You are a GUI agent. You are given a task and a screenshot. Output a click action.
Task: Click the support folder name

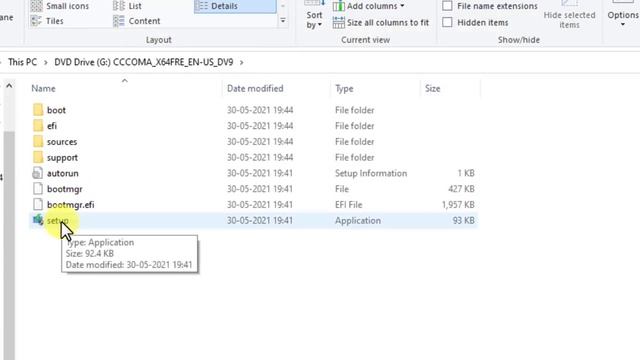pyautogui.click(x=62, y=158)
